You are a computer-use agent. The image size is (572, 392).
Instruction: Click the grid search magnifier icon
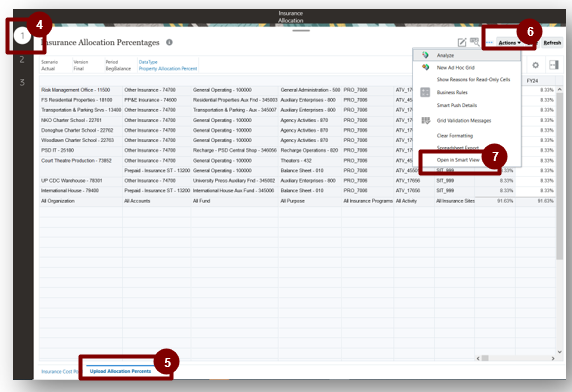coord(474,42)
